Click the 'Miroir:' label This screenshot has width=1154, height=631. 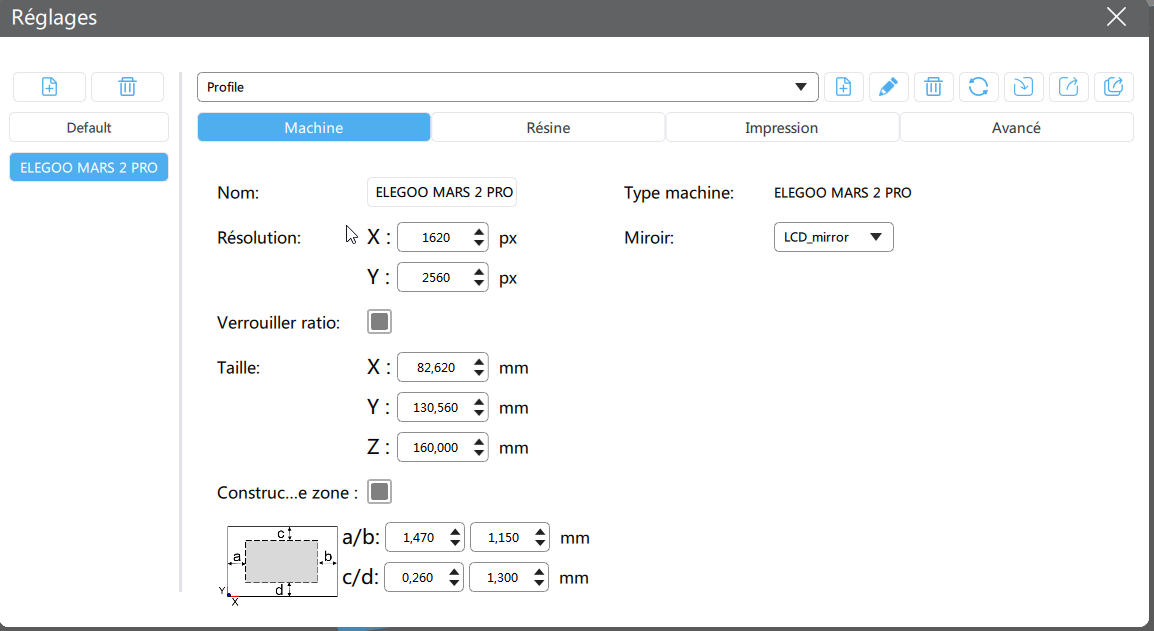click(x=649, y=238)
